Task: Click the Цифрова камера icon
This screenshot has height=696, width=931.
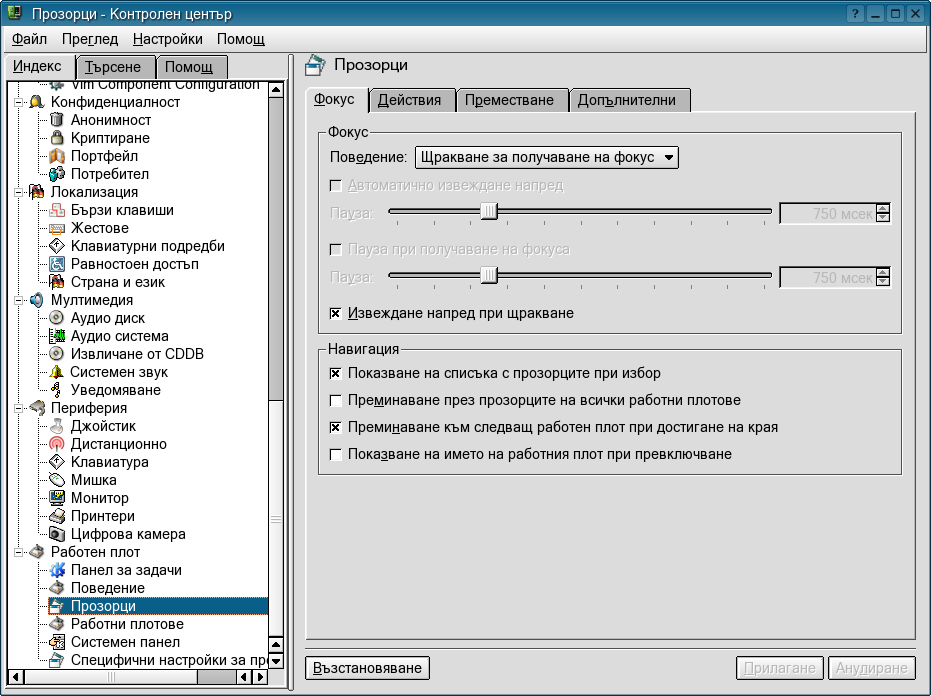Action: point(57,534)
